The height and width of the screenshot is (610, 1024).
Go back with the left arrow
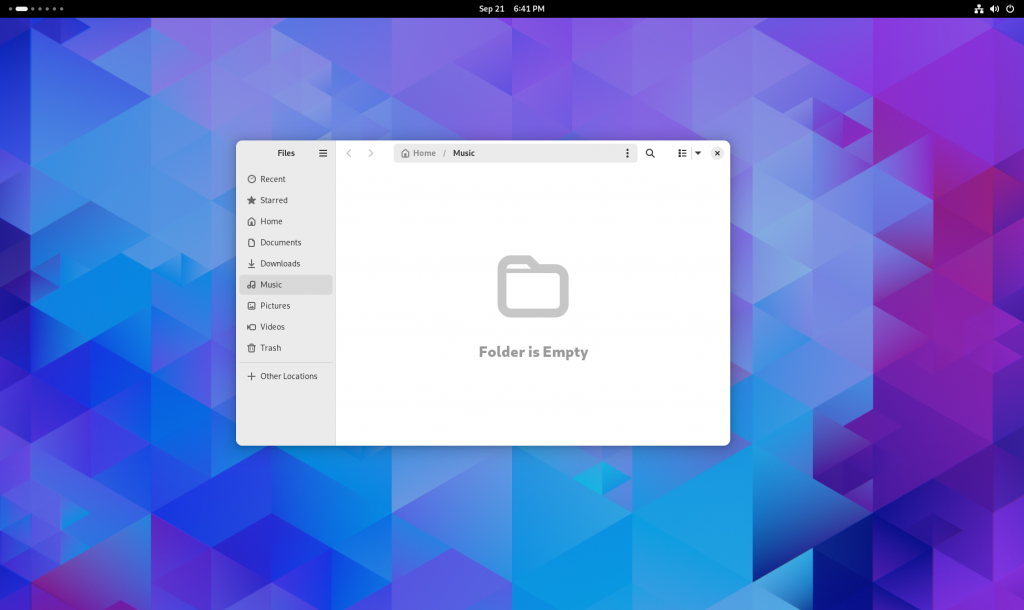click(x=349, y=153)
